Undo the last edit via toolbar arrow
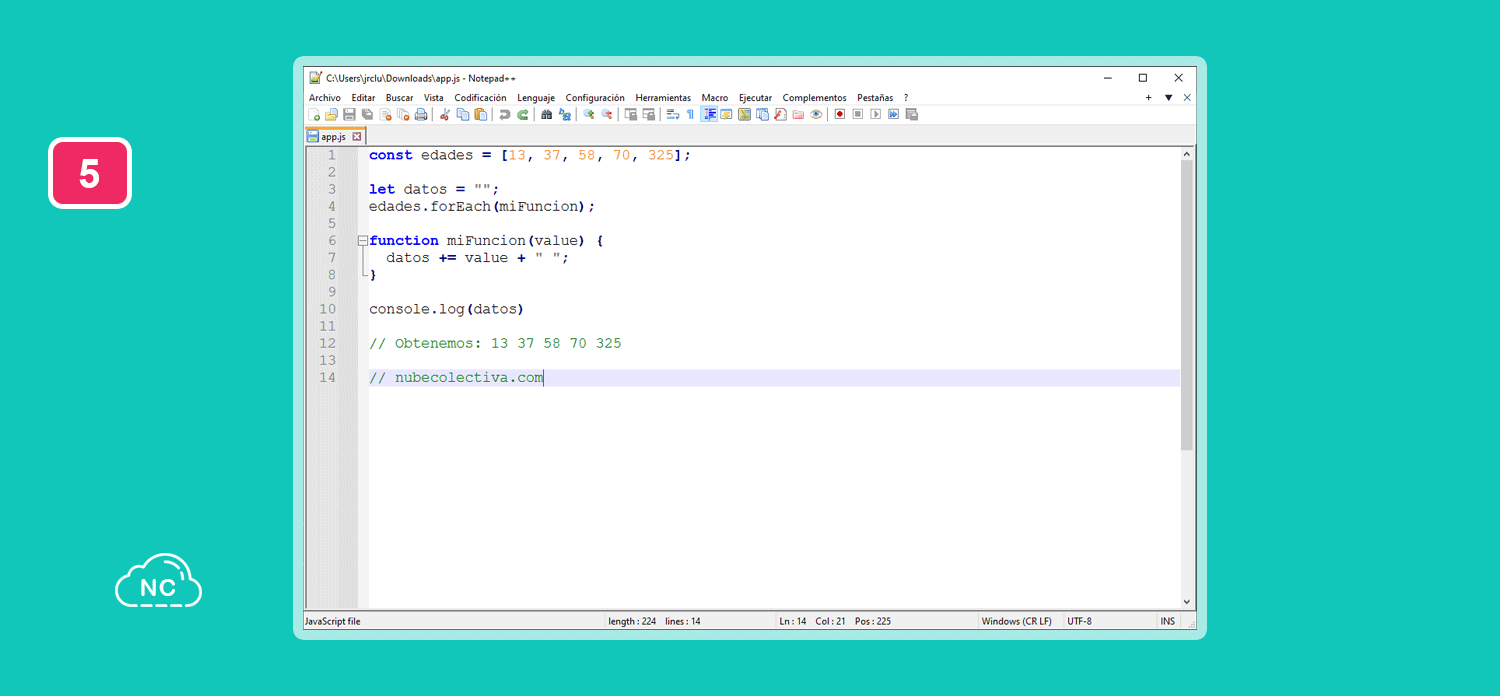Screen dimensions: 1500x696 (x=505, y=114)
